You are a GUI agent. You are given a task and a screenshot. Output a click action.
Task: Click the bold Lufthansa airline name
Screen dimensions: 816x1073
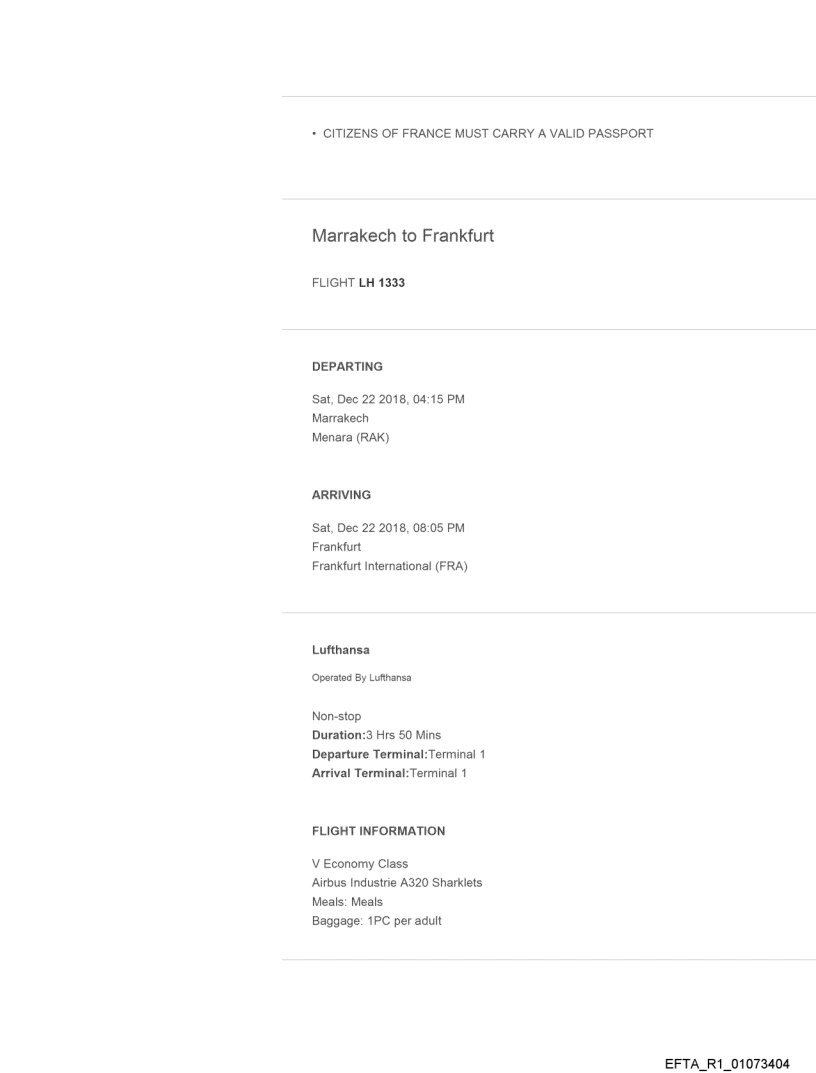(x=341, y=649)
